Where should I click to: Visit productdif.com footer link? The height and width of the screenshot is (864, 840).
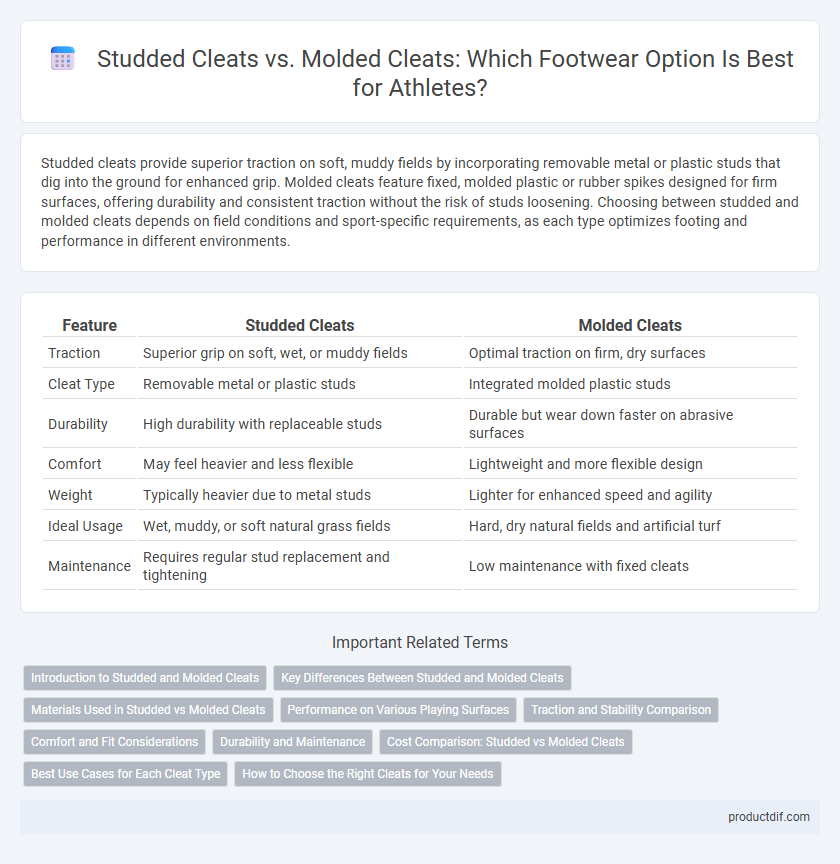(x=768, y=817)
